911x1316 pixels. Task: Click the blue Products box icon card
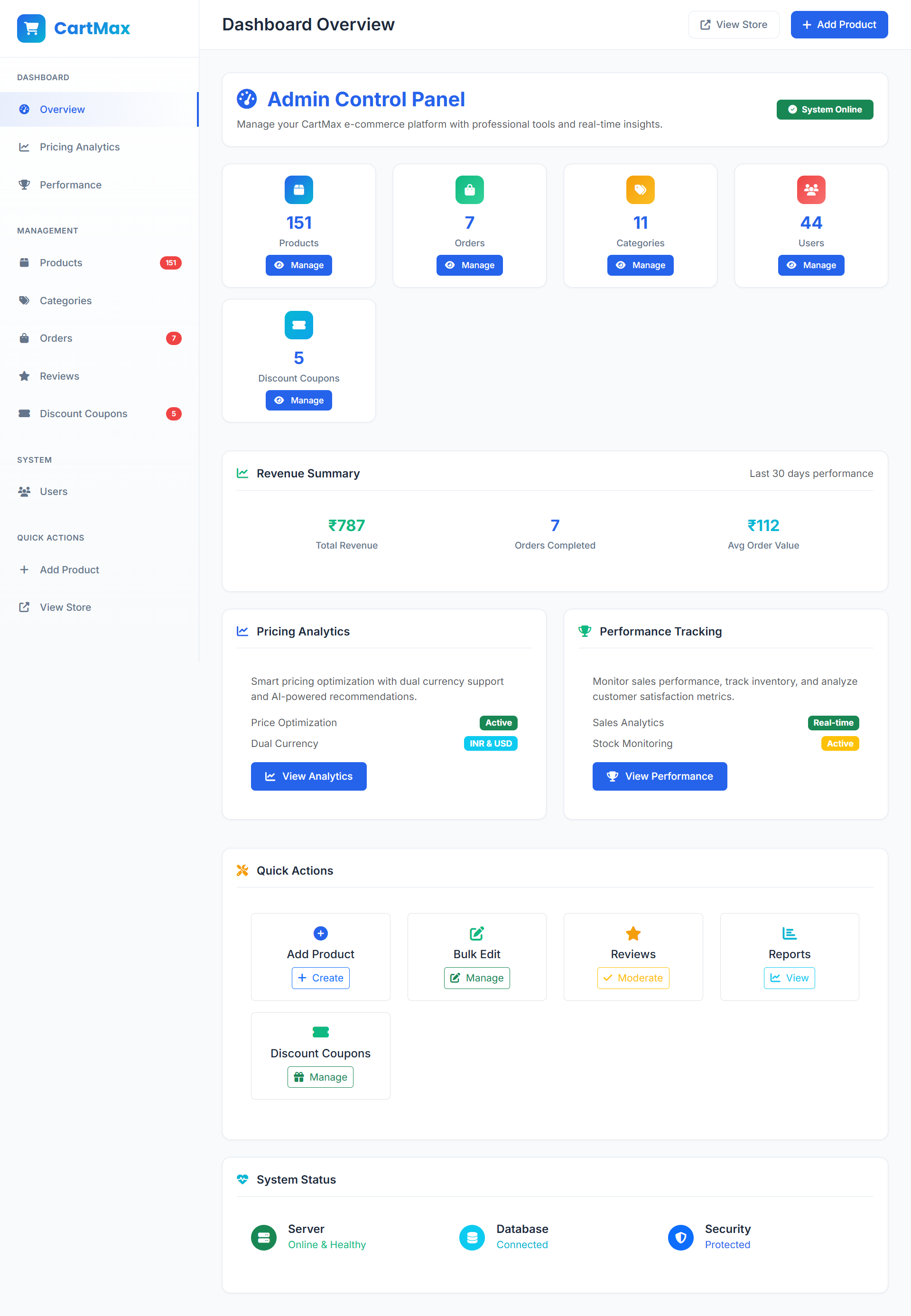pyautogui.click(x=298, y=189)
